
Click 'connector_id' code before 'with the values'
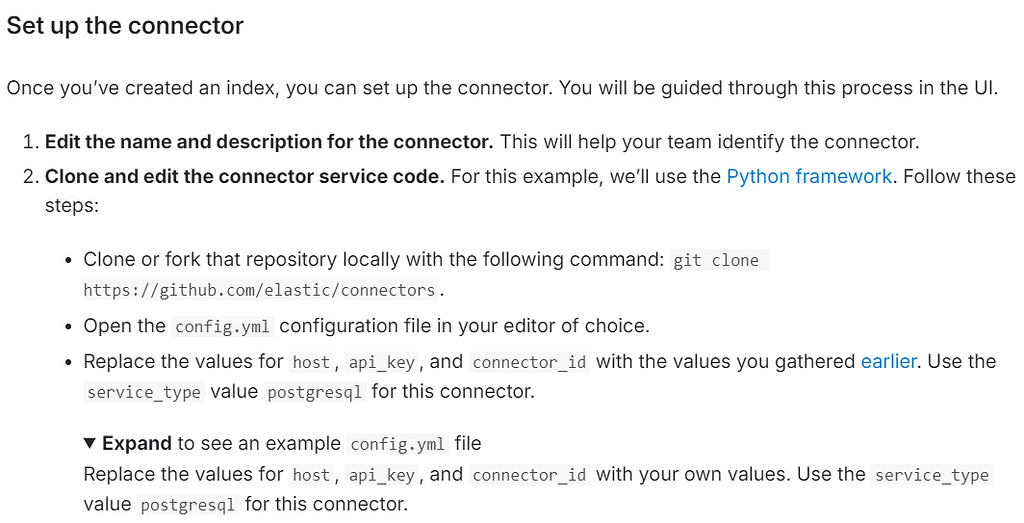click(x=529, y=362)
